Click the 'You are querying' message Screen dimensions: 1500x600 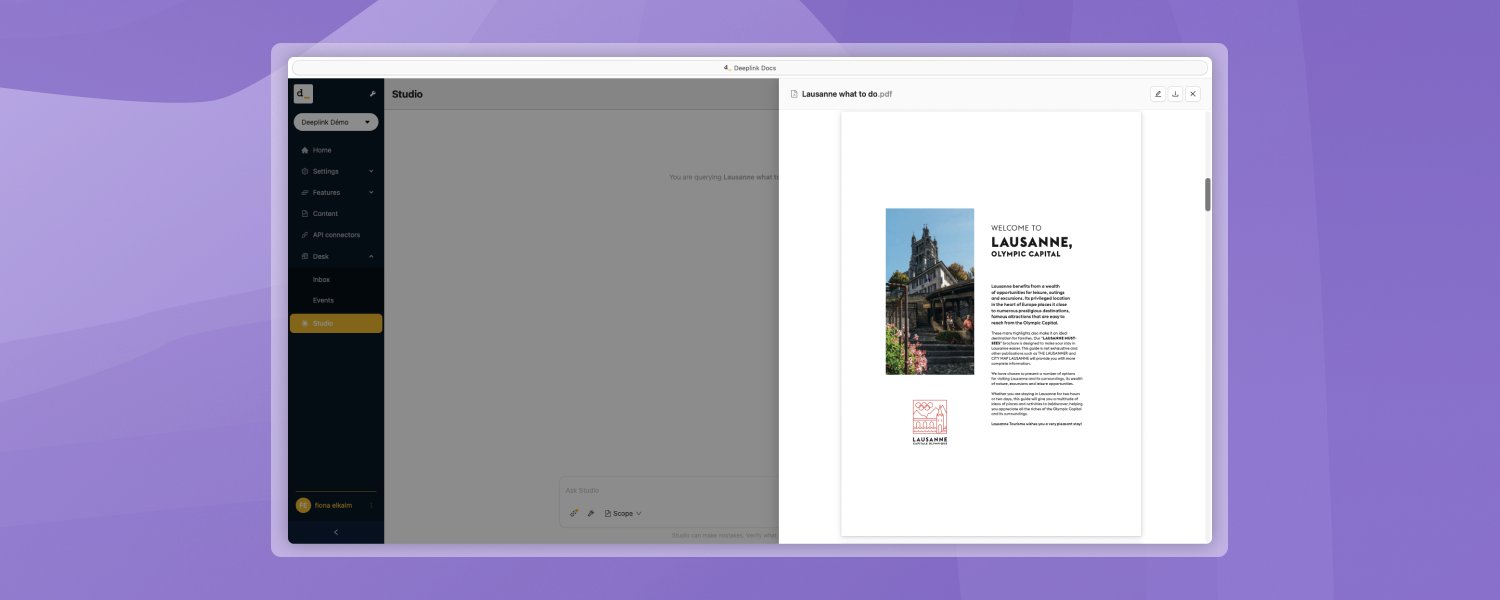tap(724, 177)
